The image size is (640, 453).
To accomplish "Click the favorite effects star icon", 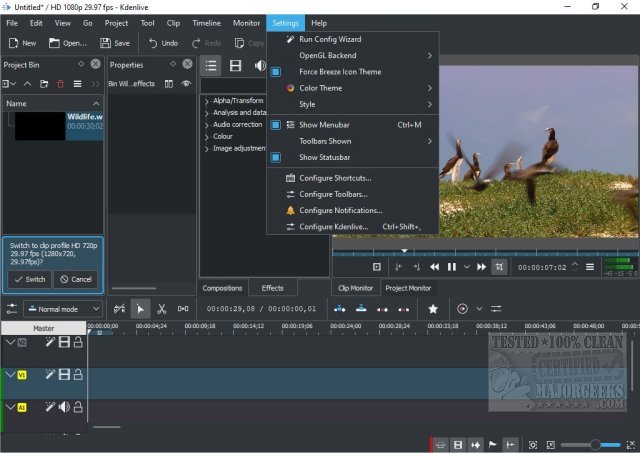I will click(433, 309).
